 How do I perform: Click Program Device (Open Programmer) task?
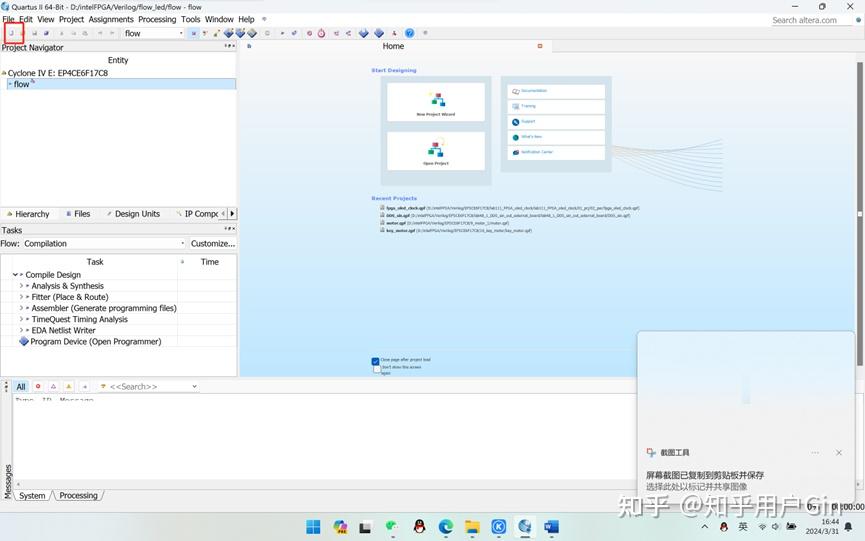tap(95, 341)
